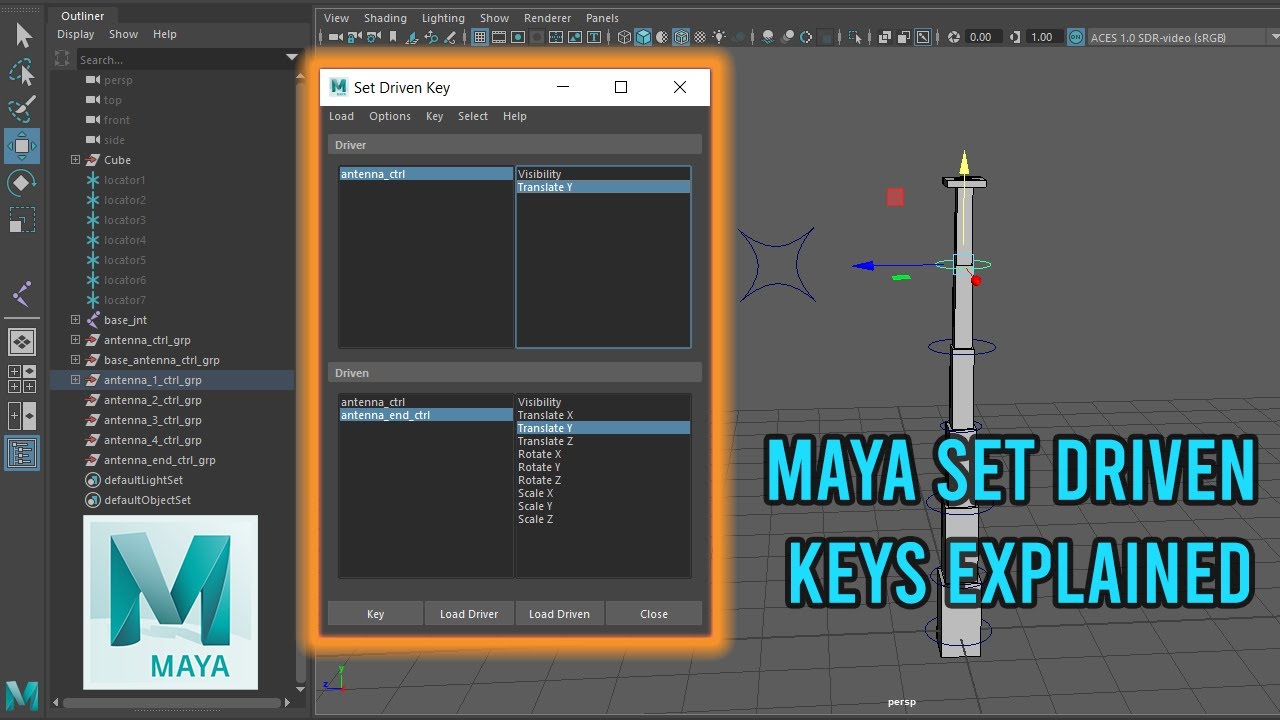Image resolution: width=1280 pixels, height=720 pixels.
Task: Toggle the Film Gate icon
Action: [499, 37]
